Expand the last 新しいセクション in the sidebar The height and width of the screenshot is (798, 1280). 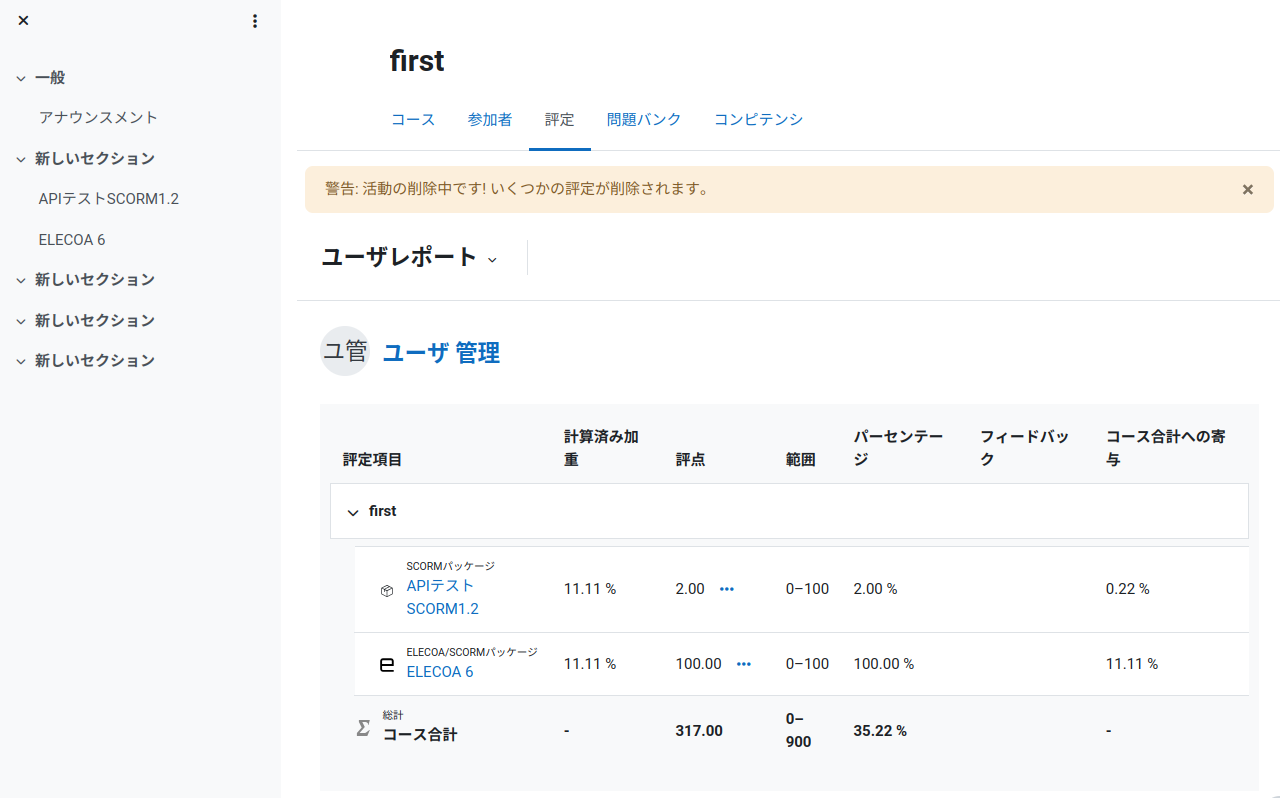click(21, 361)
